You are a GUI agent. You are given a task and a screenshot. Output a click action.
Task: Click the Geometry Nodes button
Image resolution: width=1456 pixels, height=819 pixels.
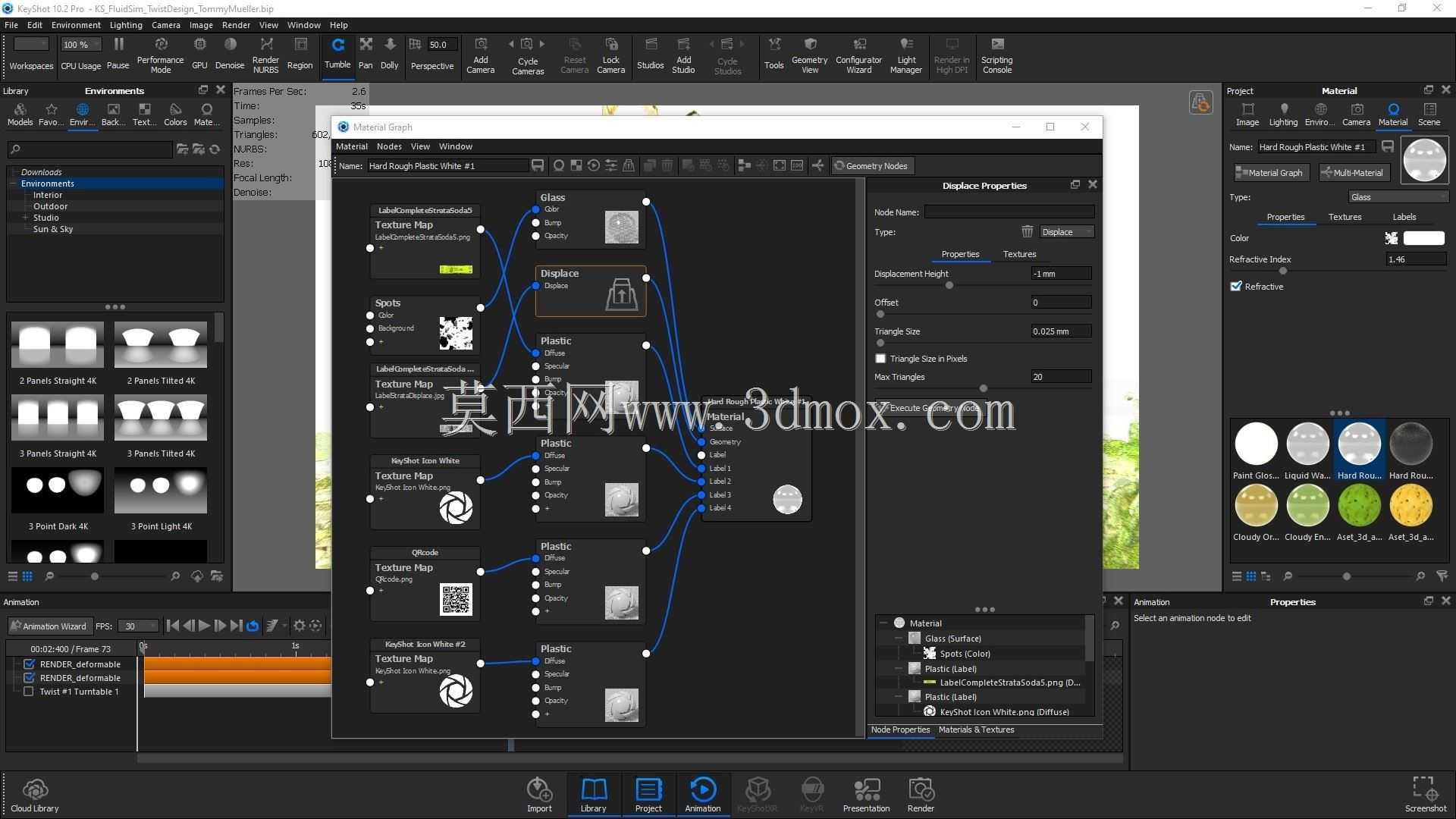872,166
